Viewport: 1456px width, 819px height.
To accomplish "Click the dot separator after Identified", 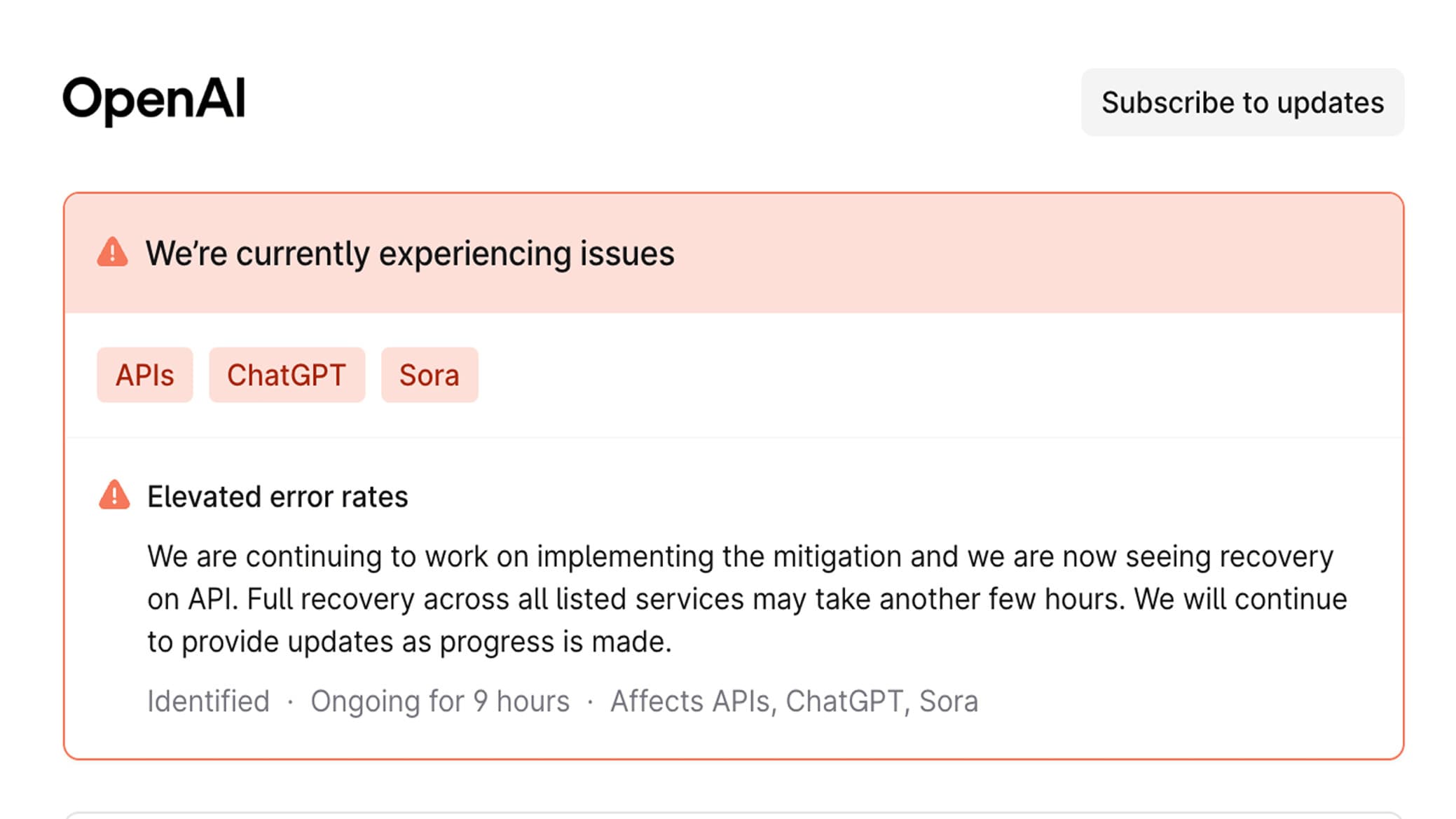I will [x=290, y=701].
